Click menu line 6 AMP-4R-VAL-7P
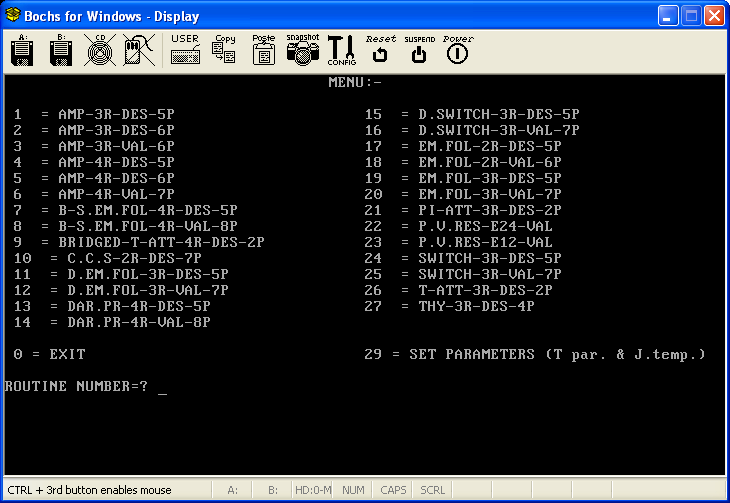 [94, 194]
